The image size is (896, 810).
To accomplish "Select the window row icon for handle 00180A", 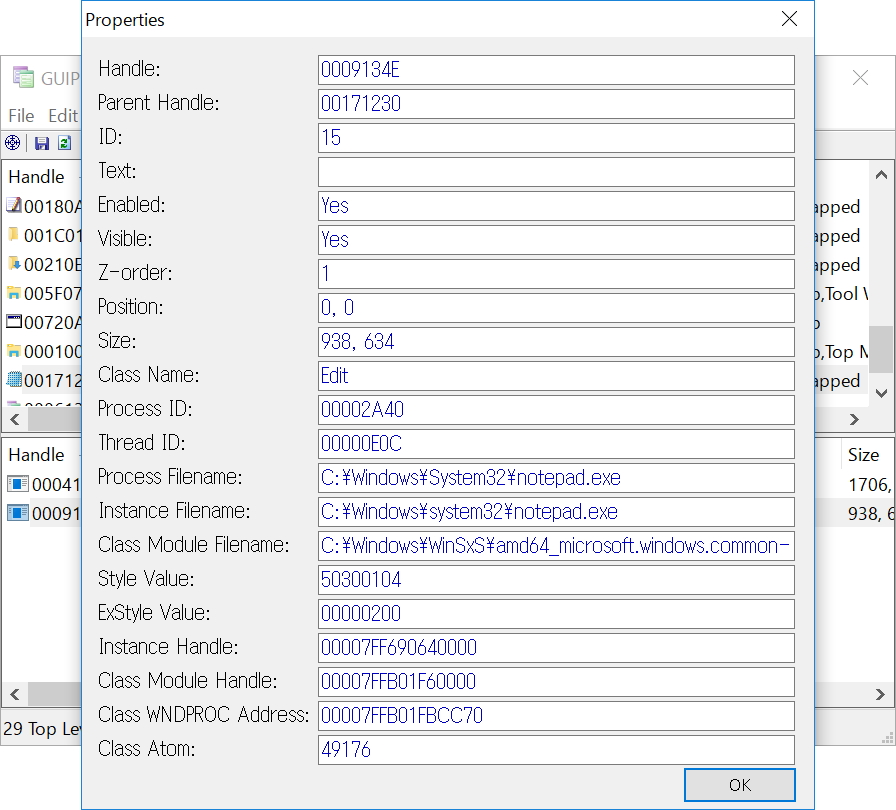I will point(14,206).
